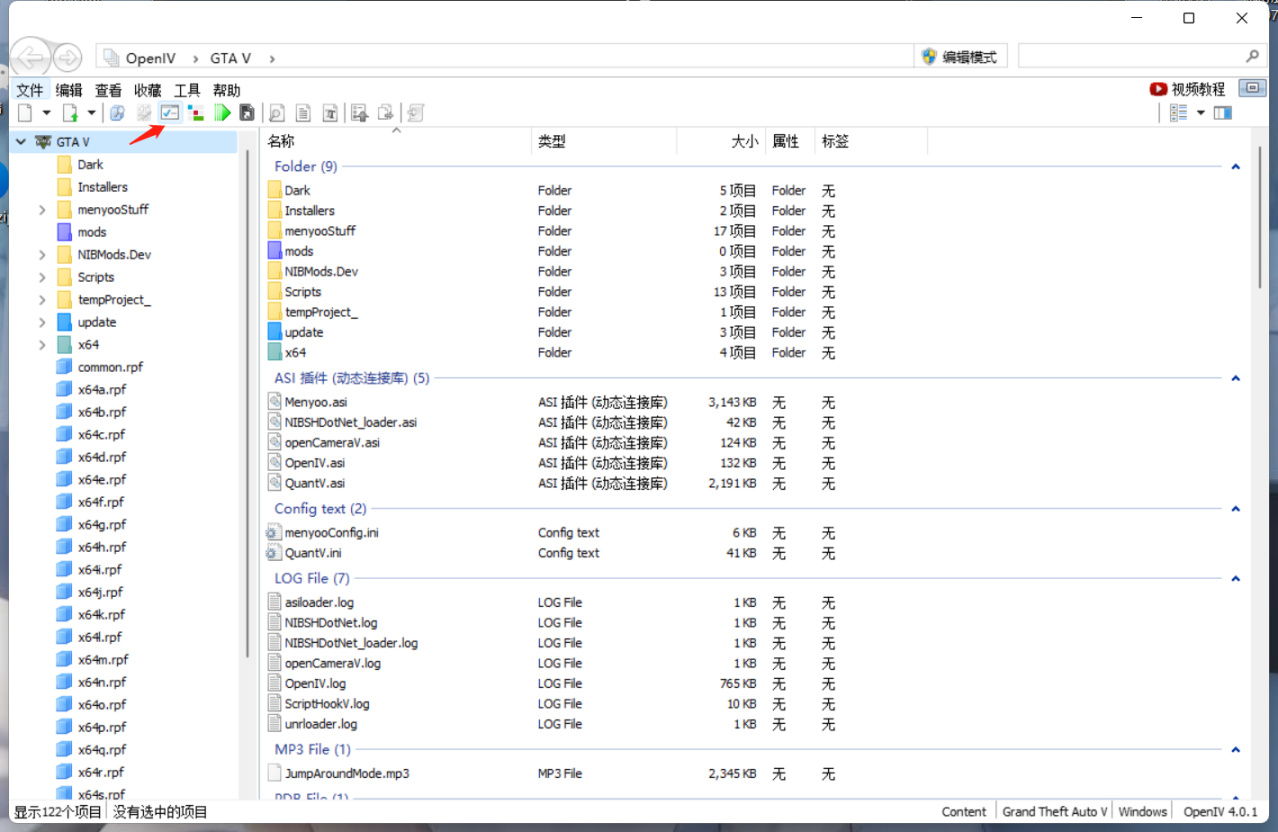This screenshot has width=1278, height=832.
Task: Click the red YouTube video tutorial icon
Action: (x=1158, y=89)
